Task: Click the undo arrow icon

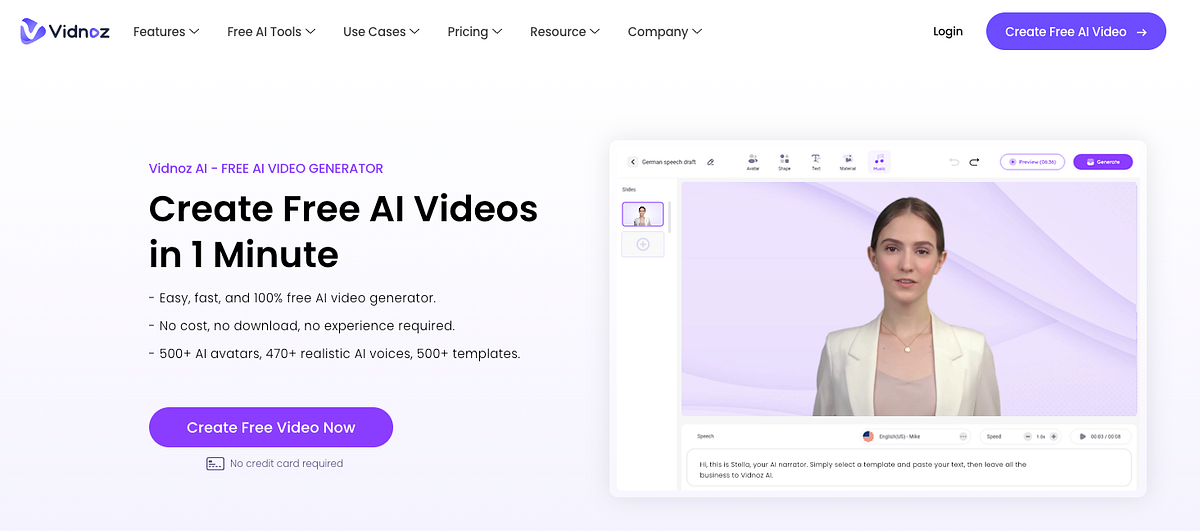Action: coord(954,161)
